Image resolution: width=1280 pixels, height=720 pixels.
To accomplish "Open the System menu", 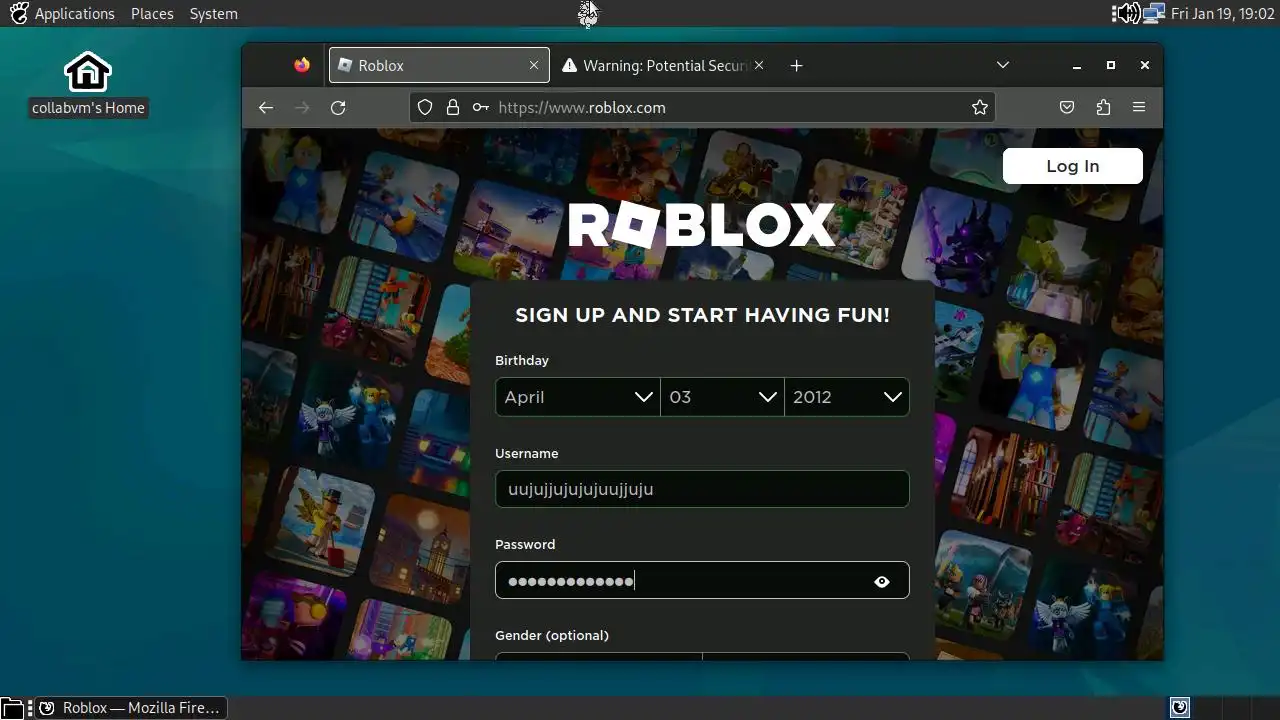I will (214, 14).
